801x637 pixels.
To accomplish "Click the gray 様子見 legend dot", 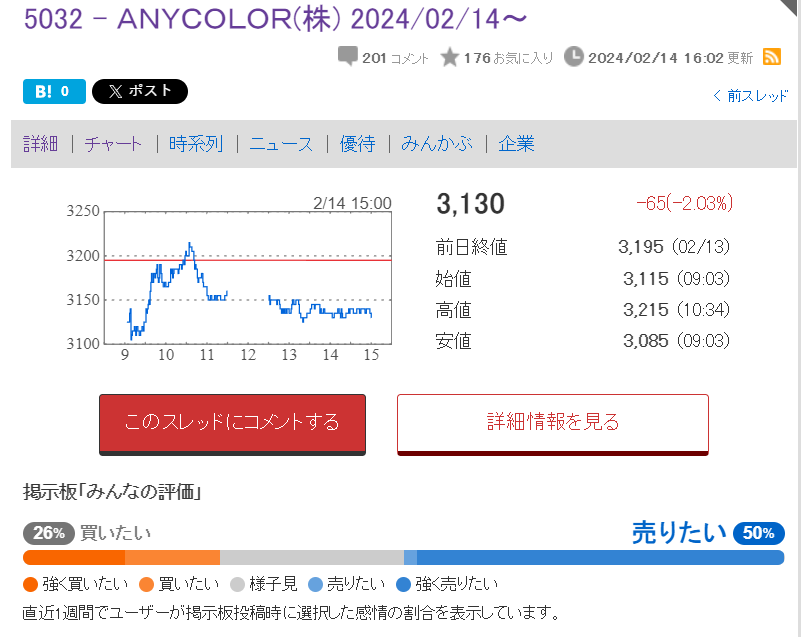I will coord(238,584).
